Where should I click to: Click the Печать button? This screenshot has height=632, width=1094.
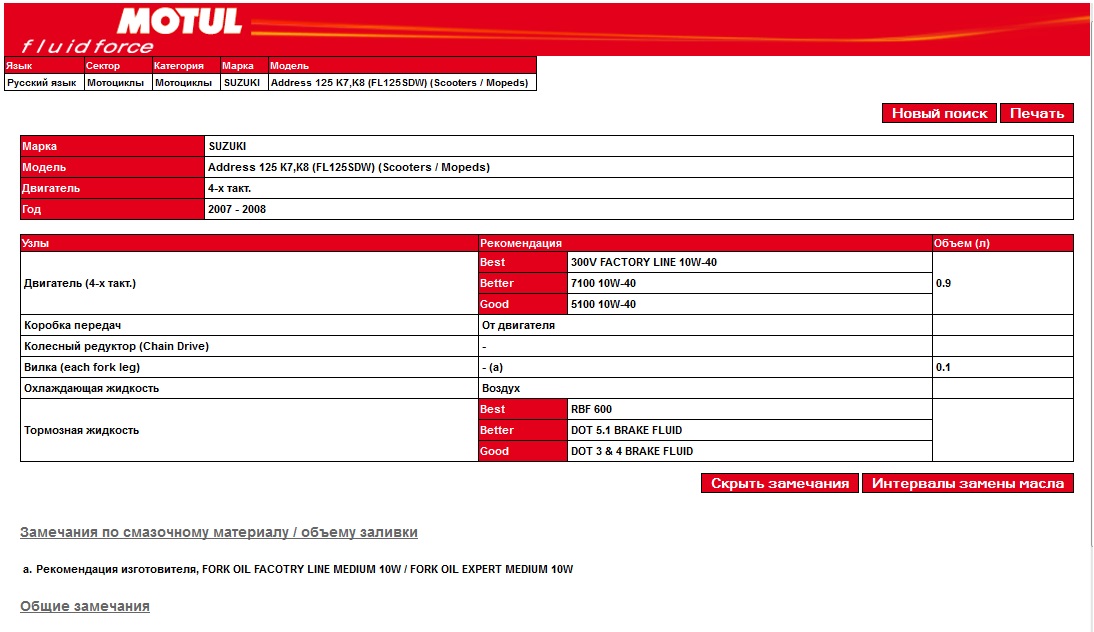coord(1037,113)
